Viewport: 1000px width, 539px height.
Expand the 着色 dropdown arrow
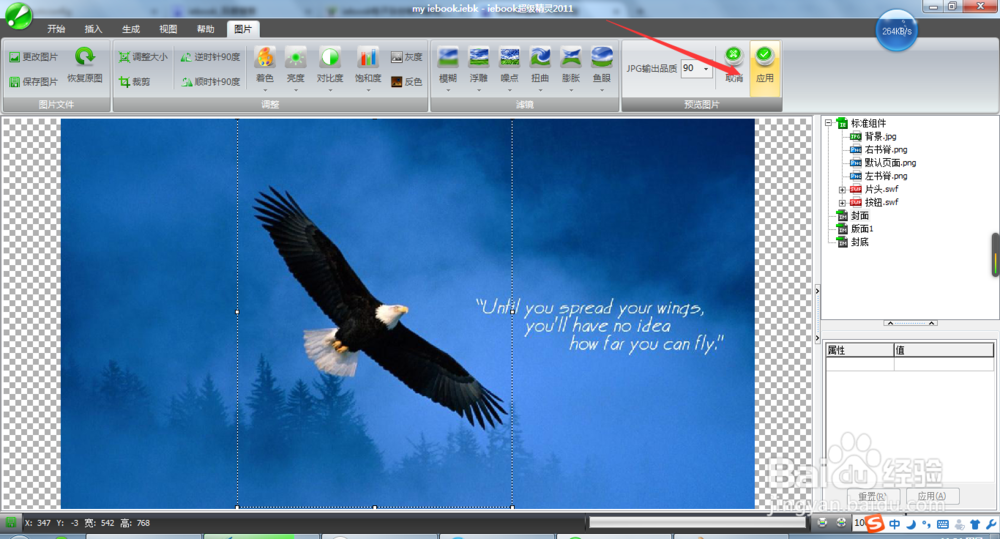click(x=265, y=90)
